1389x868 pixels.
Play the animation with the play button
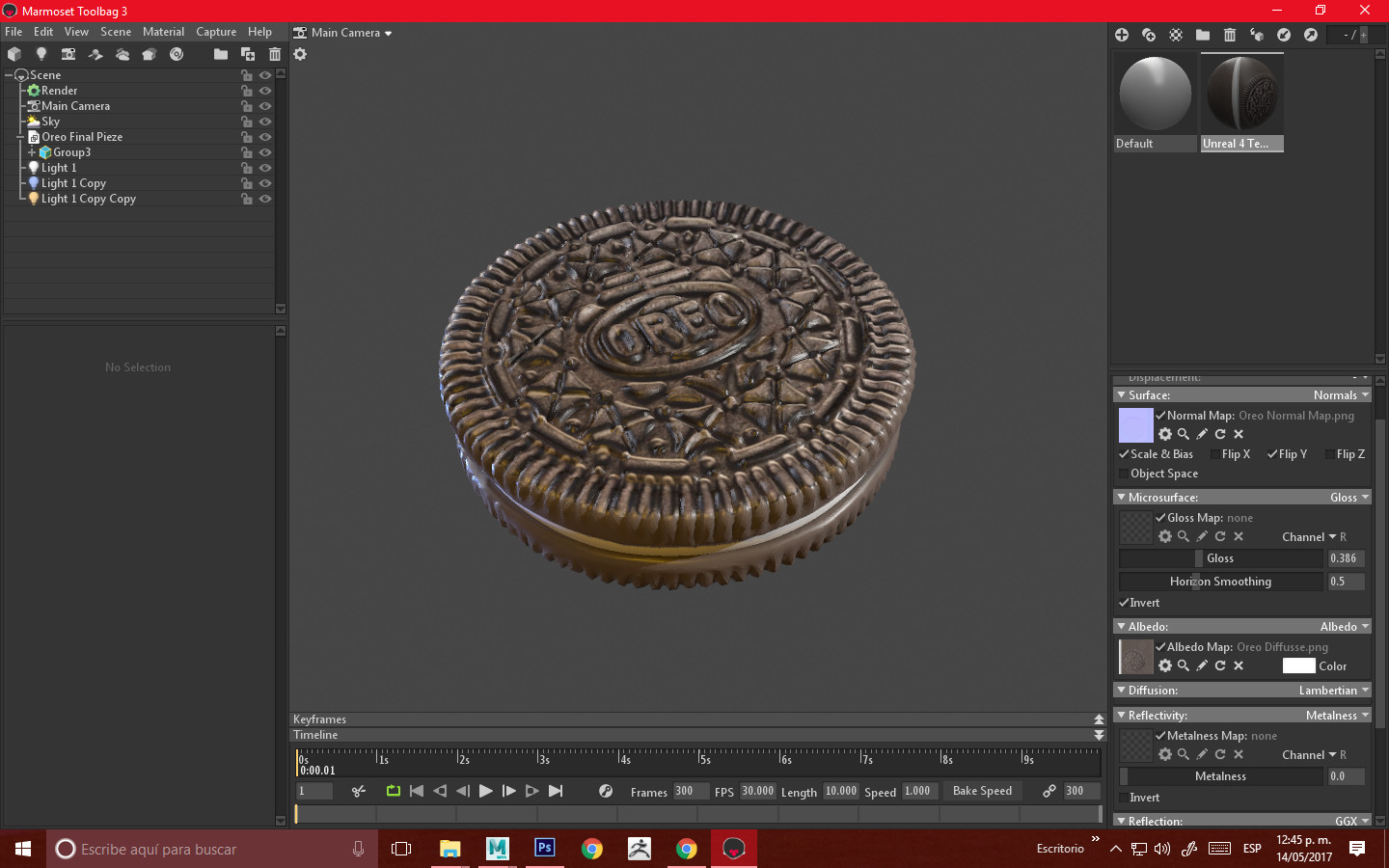pyautogui.click(x=486, y=791)
